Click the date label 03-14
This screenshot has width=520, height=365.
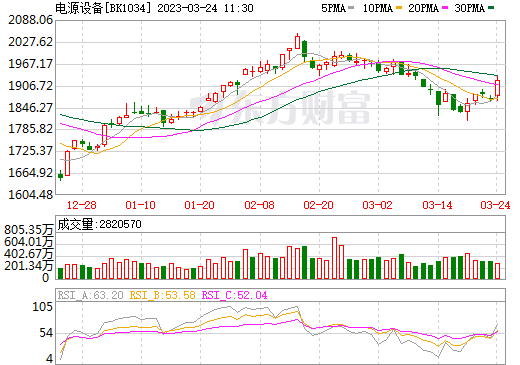pos(437,205)
